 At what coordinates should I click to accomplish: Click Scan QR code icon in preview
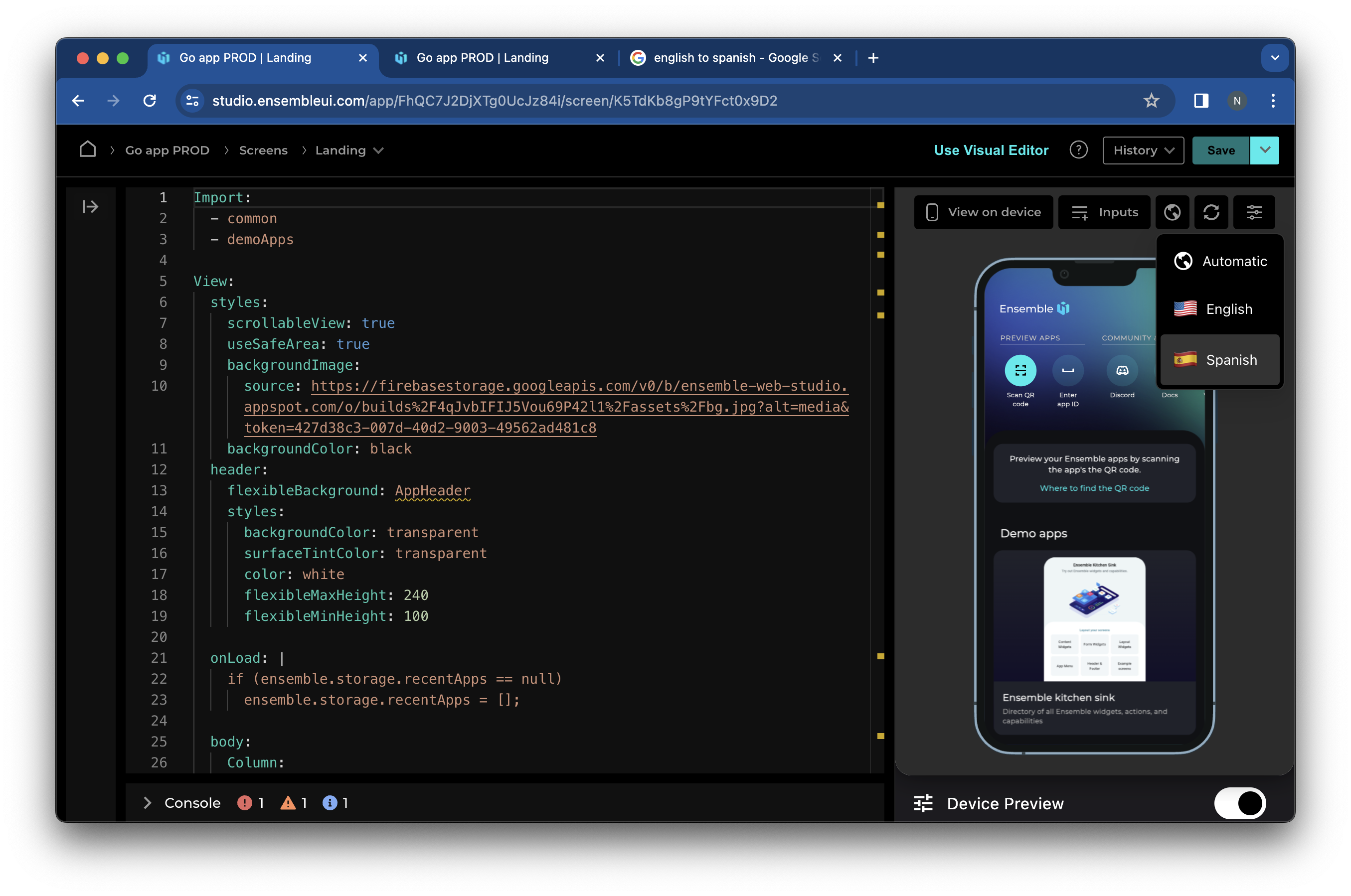tap(1020, 370)
